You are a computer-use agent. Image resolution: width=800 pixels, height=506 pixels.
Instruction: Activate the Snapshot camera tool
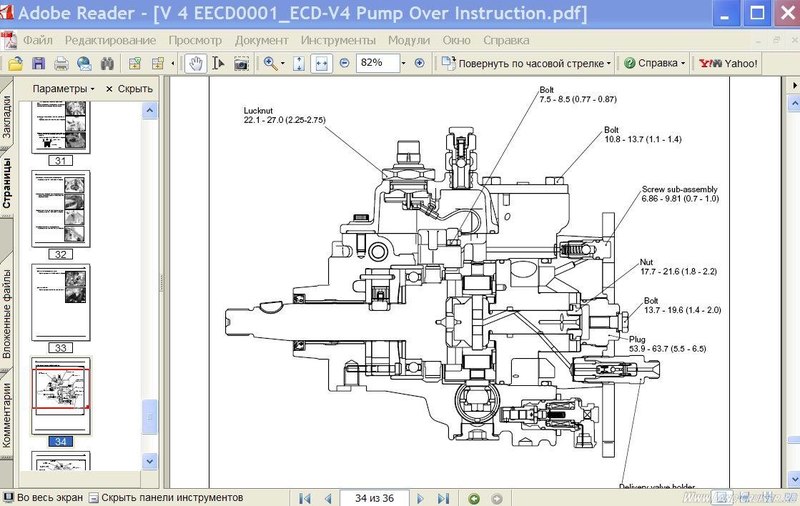pos(241,63)
